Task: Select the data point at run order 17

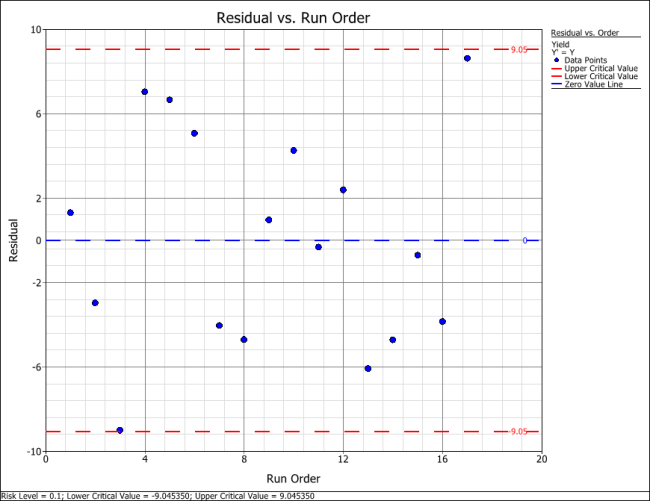Action: [x=467, y=58]
